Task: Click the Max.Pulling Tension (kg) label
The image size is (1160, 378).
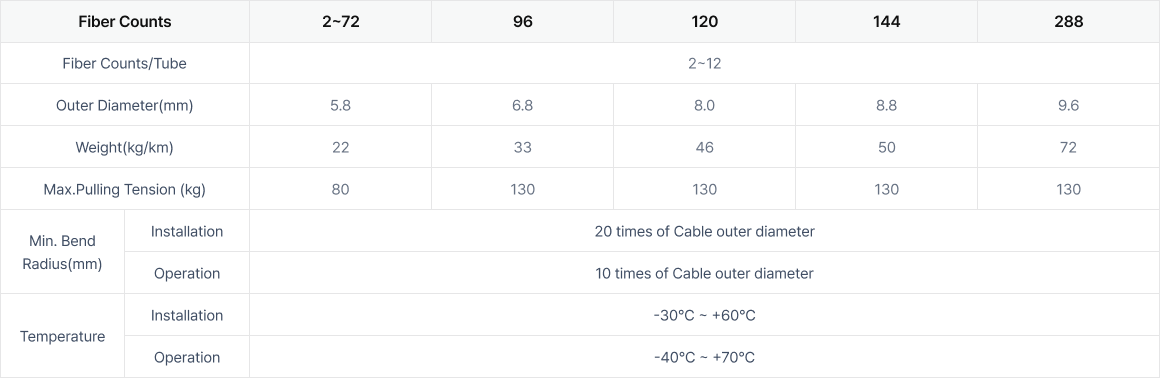Action: point(124,190)
